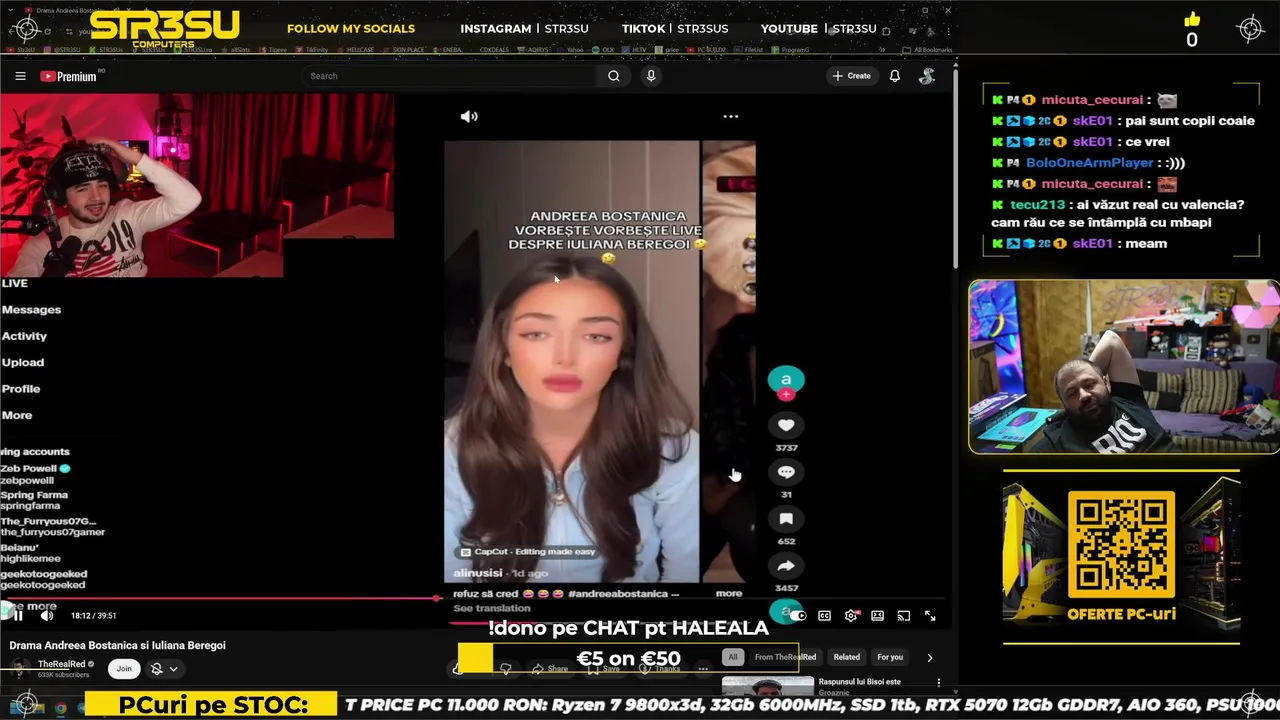
Task: Click the stream thumbs-up like counter icon
Action: (x=1191, y=20)
